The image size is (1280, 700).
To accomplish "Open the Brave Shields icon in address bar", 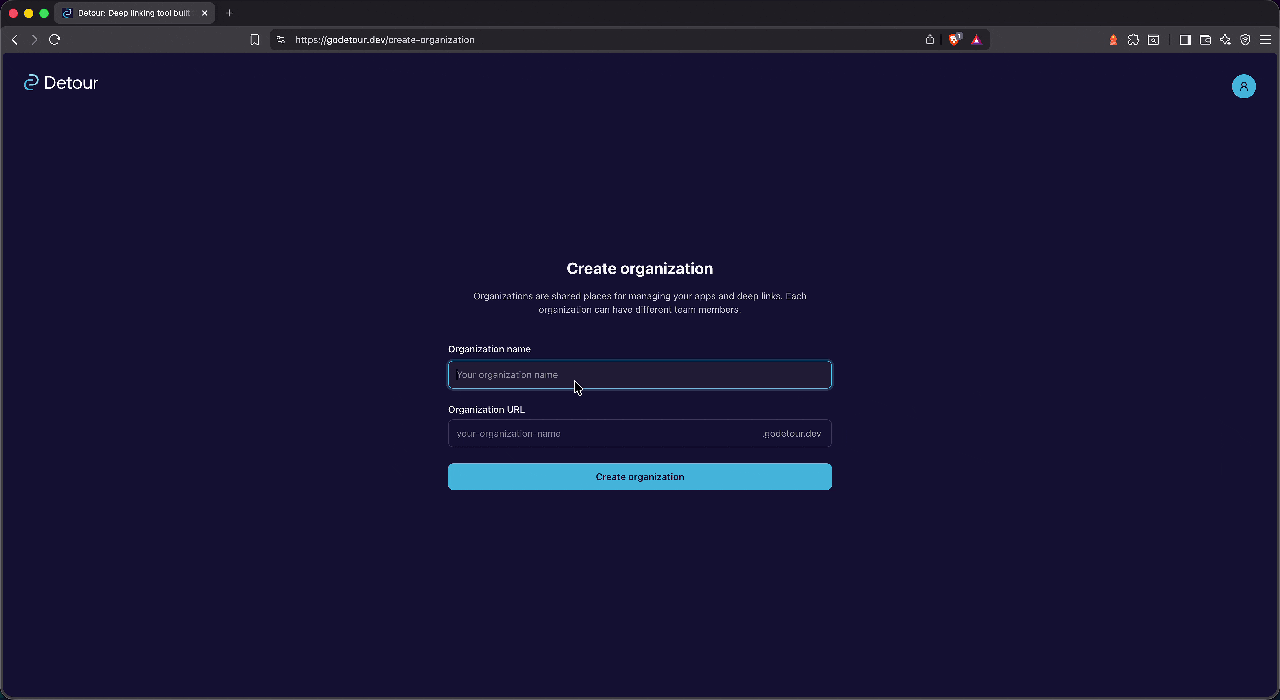I will point(955,39).
